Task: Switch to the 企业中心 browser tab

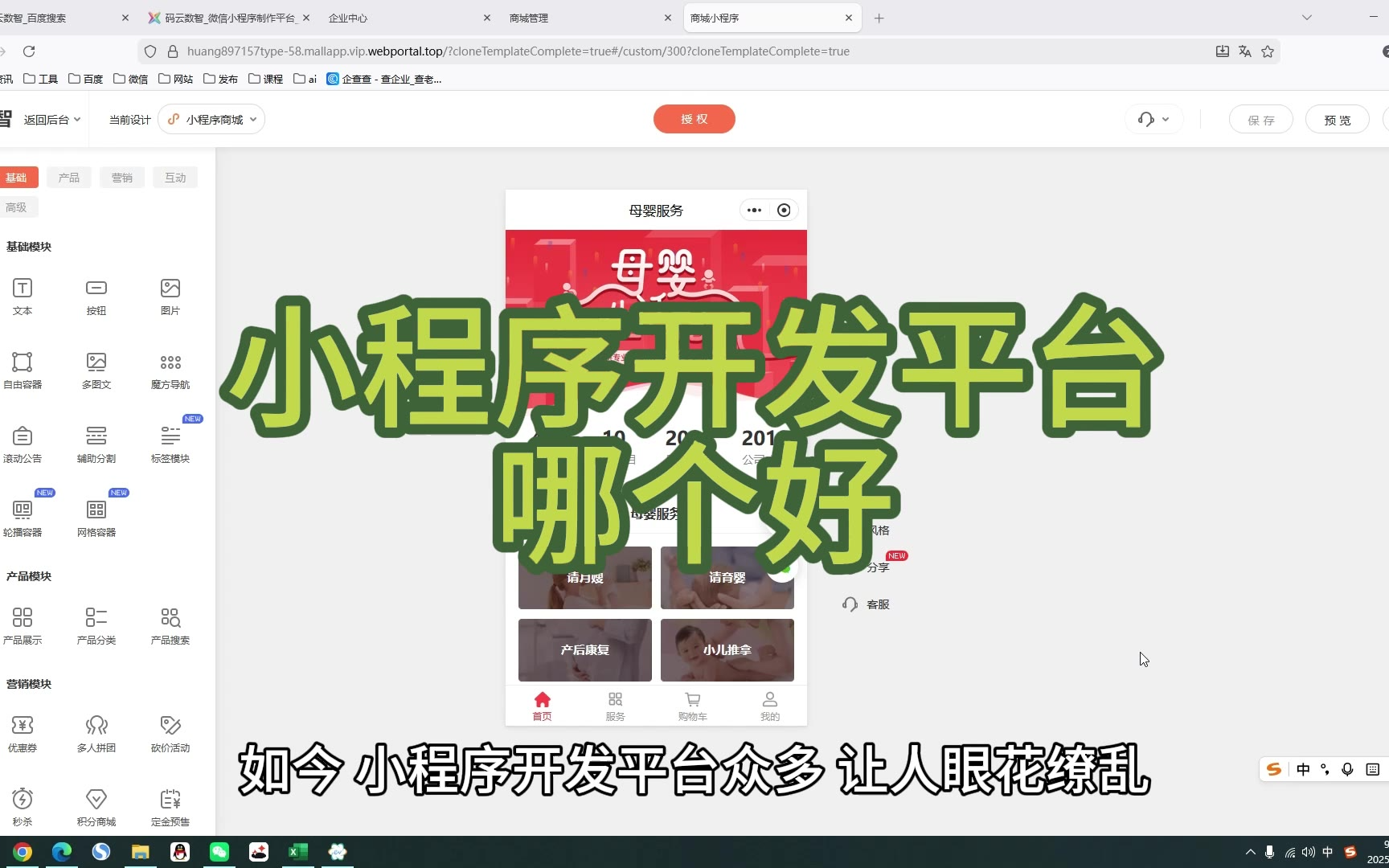Action: point(408,18)
